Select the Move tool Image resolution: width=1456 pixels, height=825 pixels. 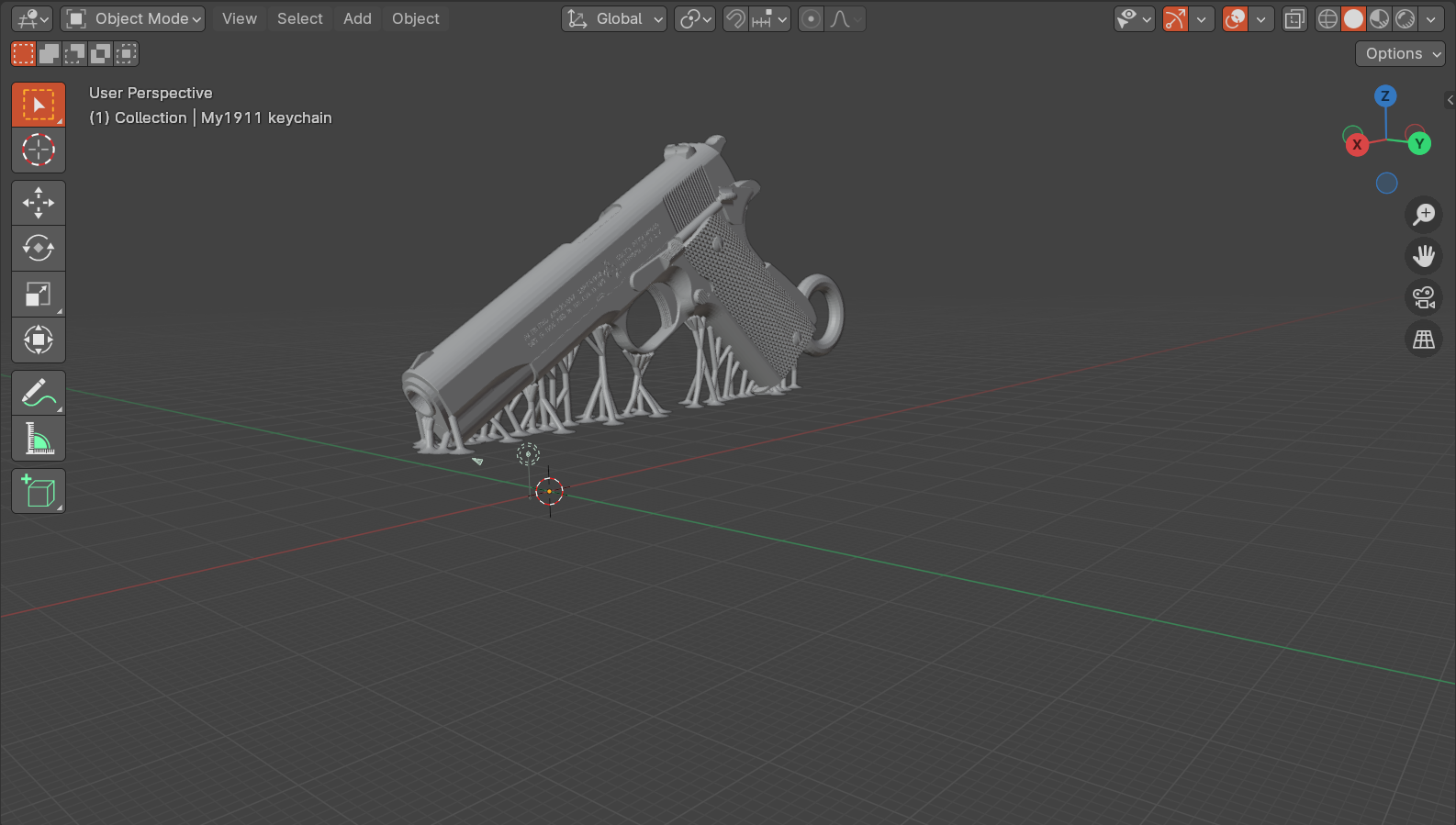[x=39, y=203]
